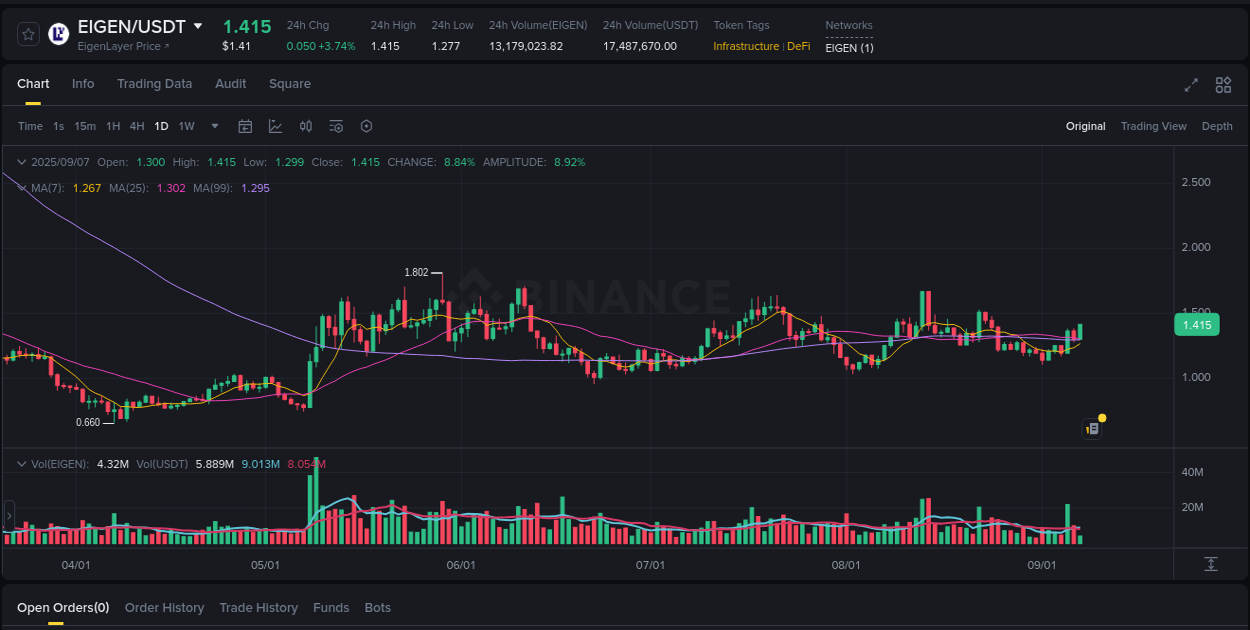Open the chat support icon near the chart

(1091, 427)
